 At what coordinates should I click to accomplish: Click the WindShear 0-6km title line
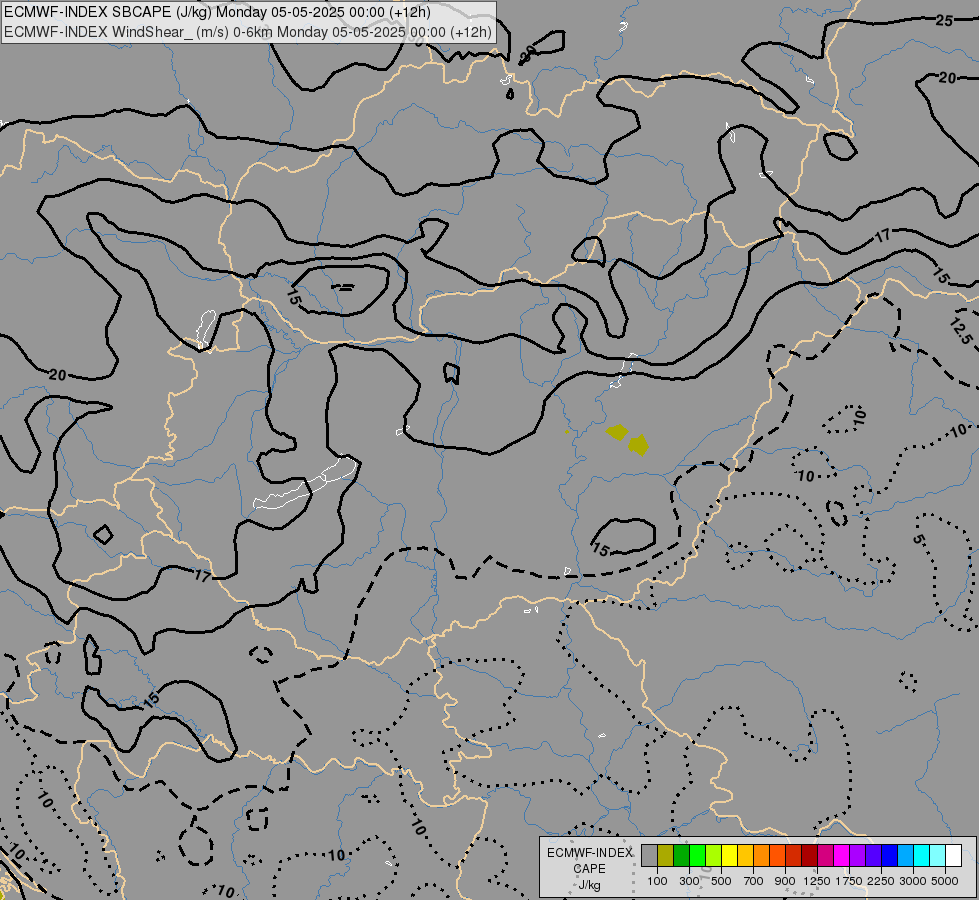point(248,32)
